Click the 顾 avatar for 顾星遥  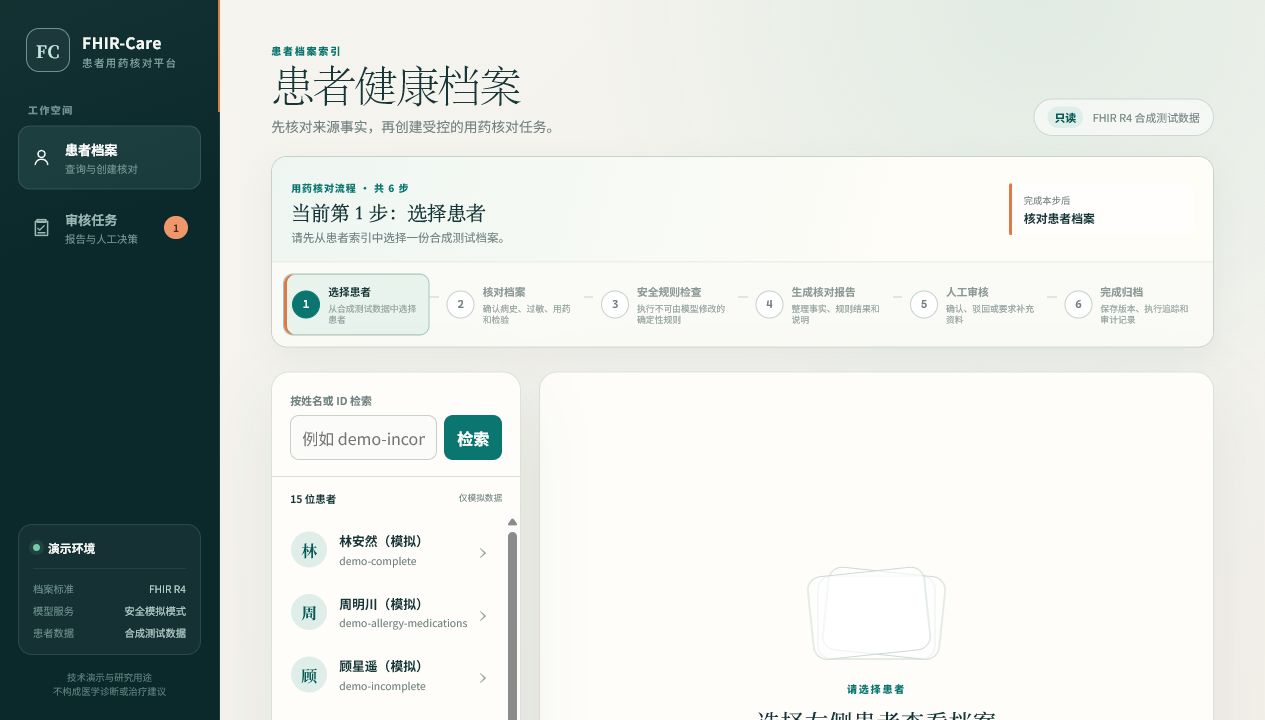(309, 676)
